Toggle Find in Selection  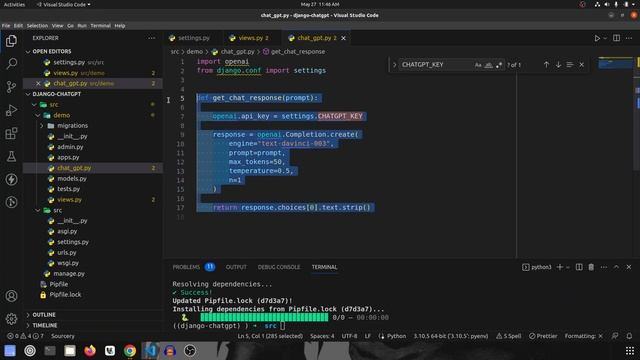click(570, 64)
